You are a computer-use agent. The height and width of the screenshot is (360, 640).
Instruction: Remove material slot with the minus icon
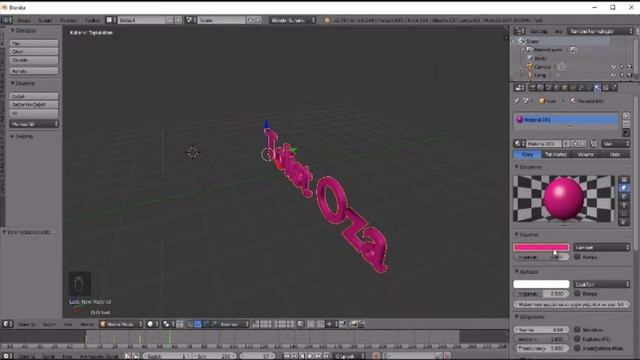626,124
